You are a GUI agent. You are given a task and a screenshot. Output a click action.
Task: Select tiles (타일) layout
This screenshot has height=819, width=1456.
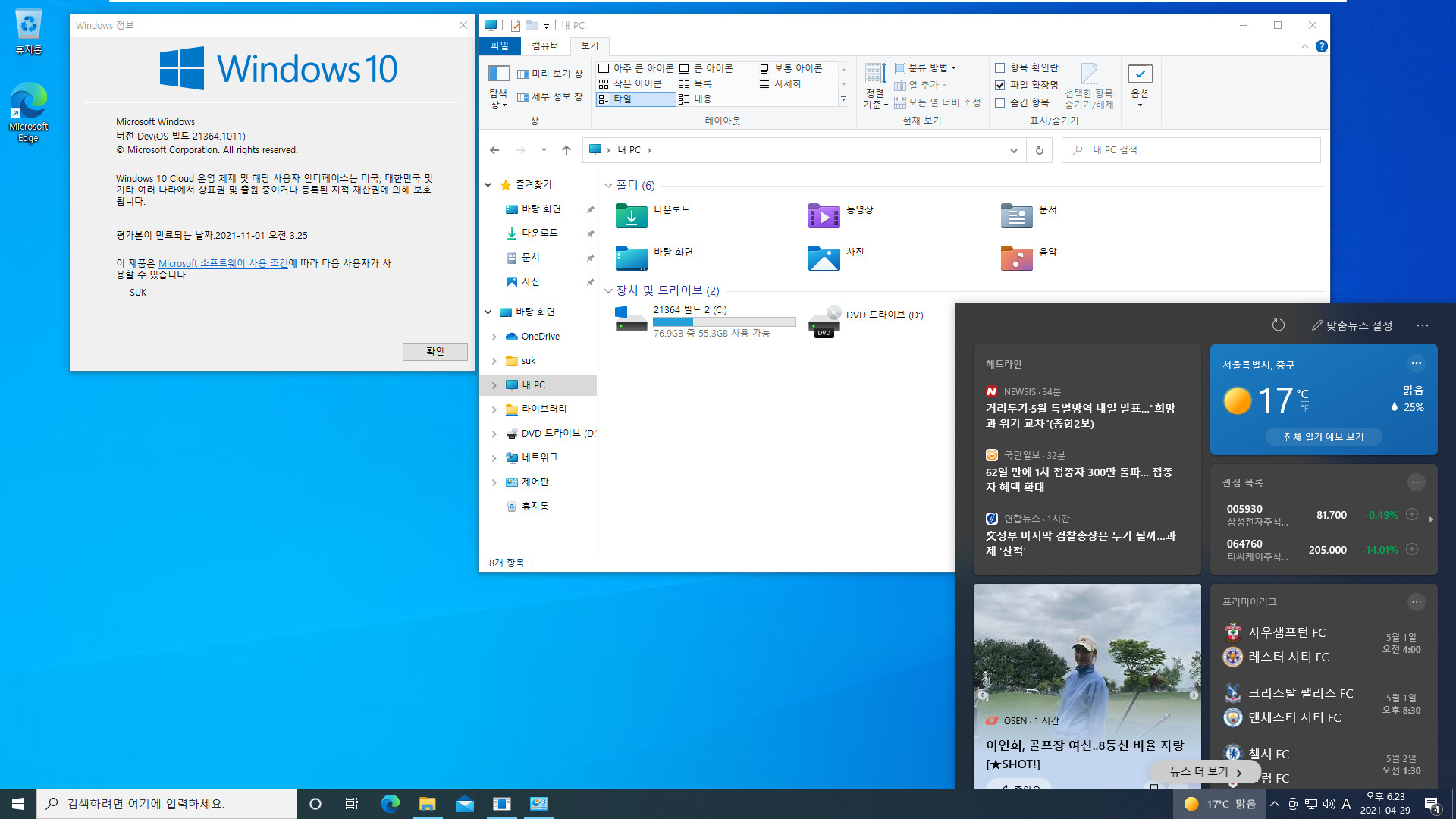coord(635,99)
